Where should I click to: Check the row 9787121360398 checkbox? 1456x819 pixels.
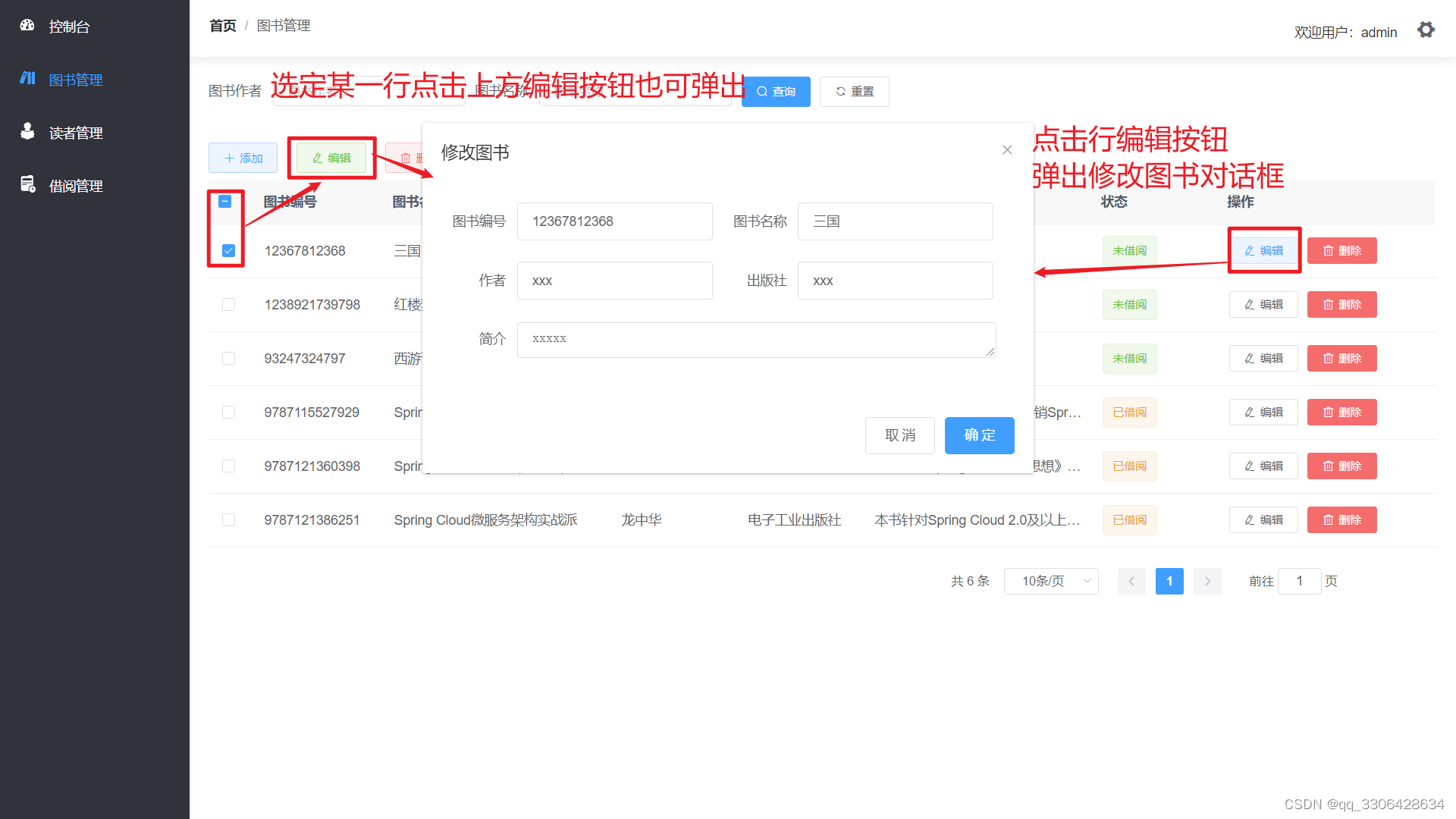pos(228,466)
